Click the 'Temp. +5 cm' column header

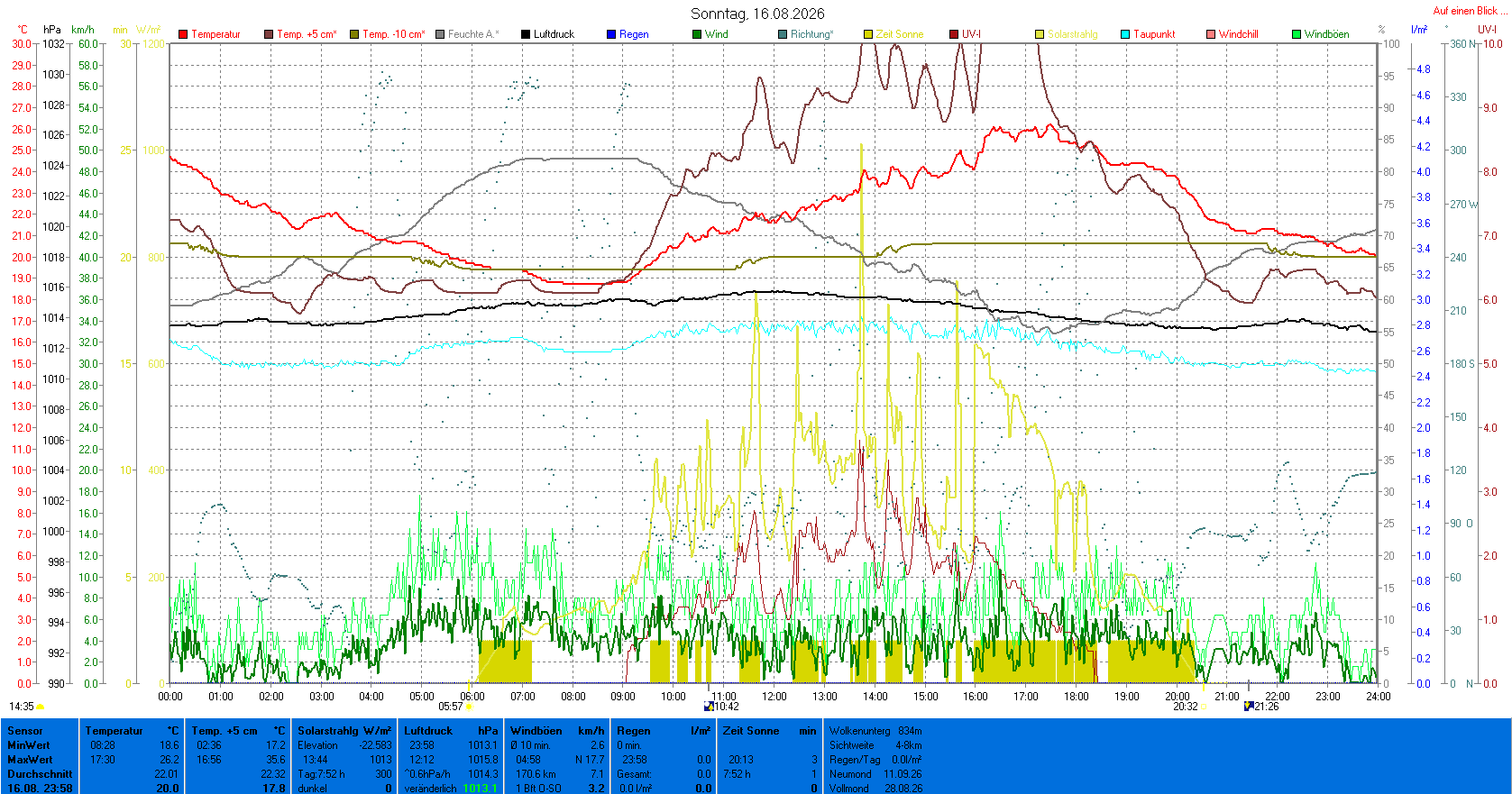(x=225, y=731)
